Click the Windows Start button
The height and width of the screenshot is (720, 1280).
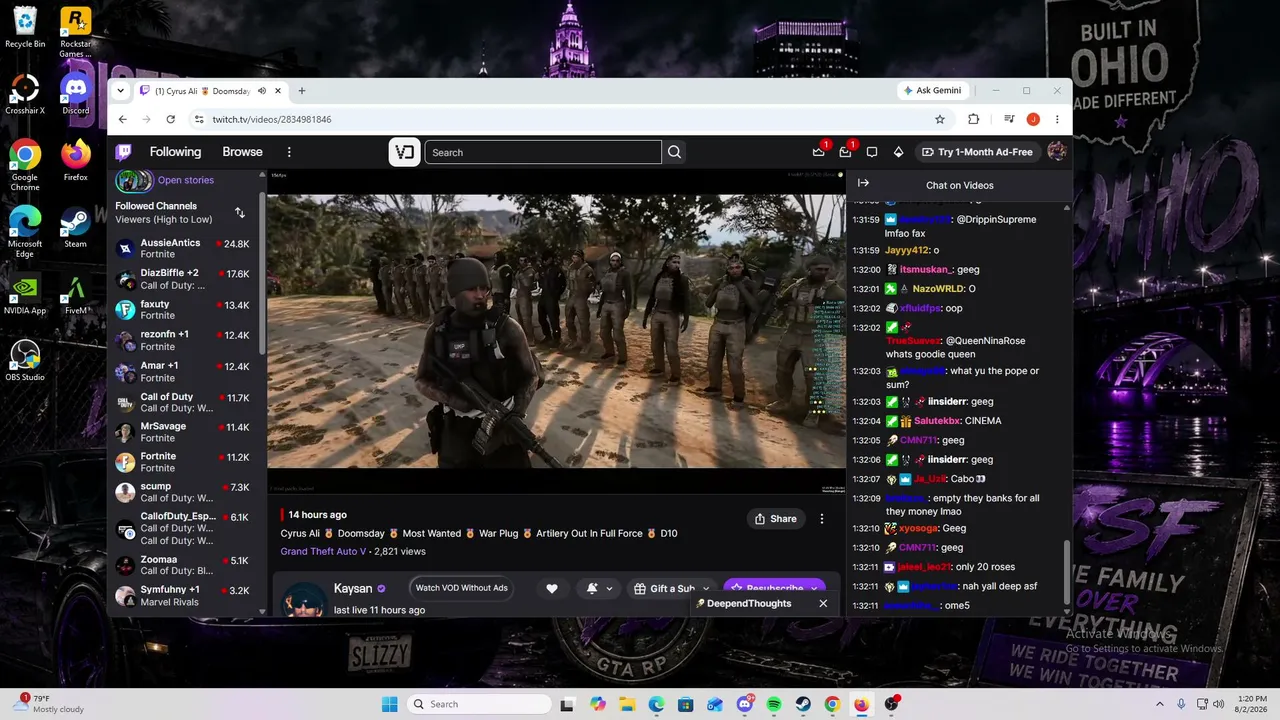point(389,704)
